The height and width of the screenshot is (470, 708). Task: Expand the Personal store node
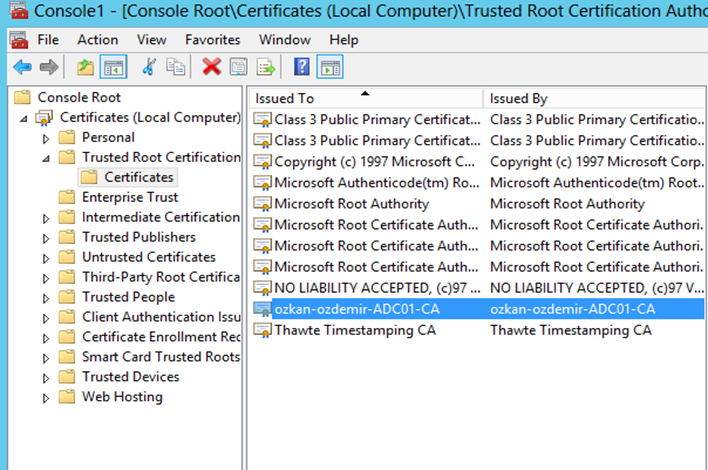pyautogui.click(x=46, y=139)
